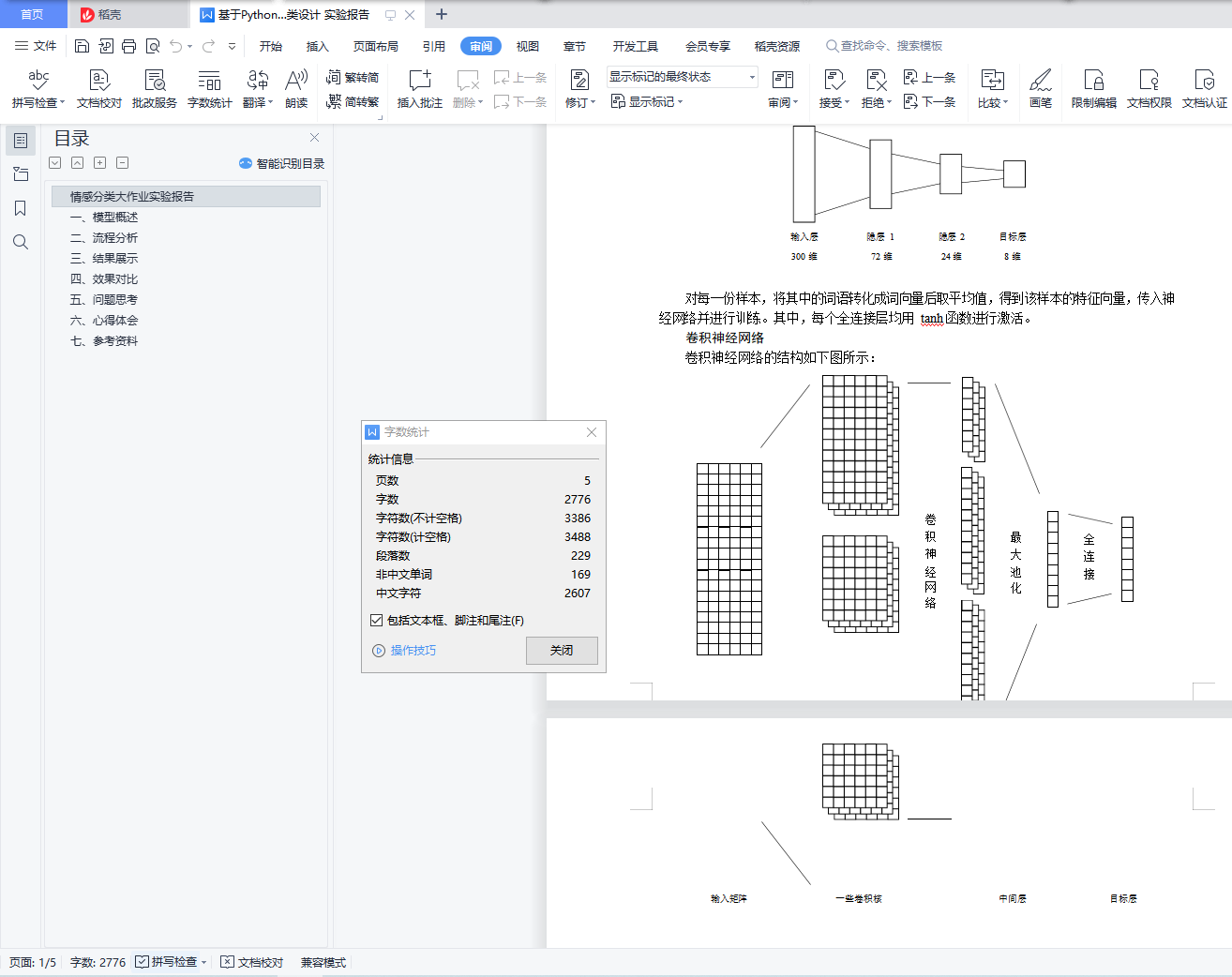The height and width of the screenshot is (977, 1232).
Task: Expand the 接受 dropdown arrow
Action: click(x=847, y=103)
